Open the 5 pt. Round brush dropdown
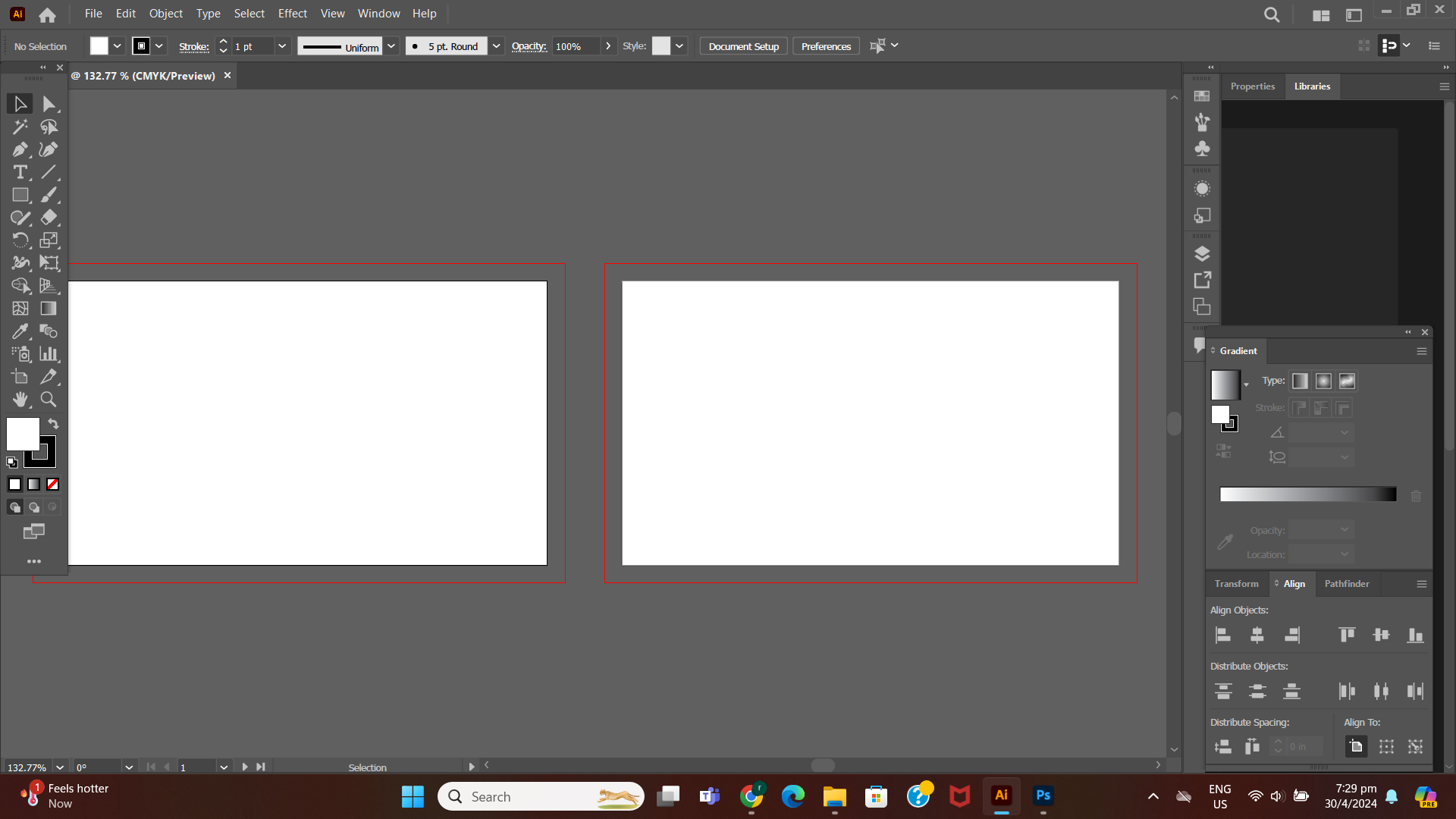The width and height of the screenshot is (1456, 819). coord(497,46)
